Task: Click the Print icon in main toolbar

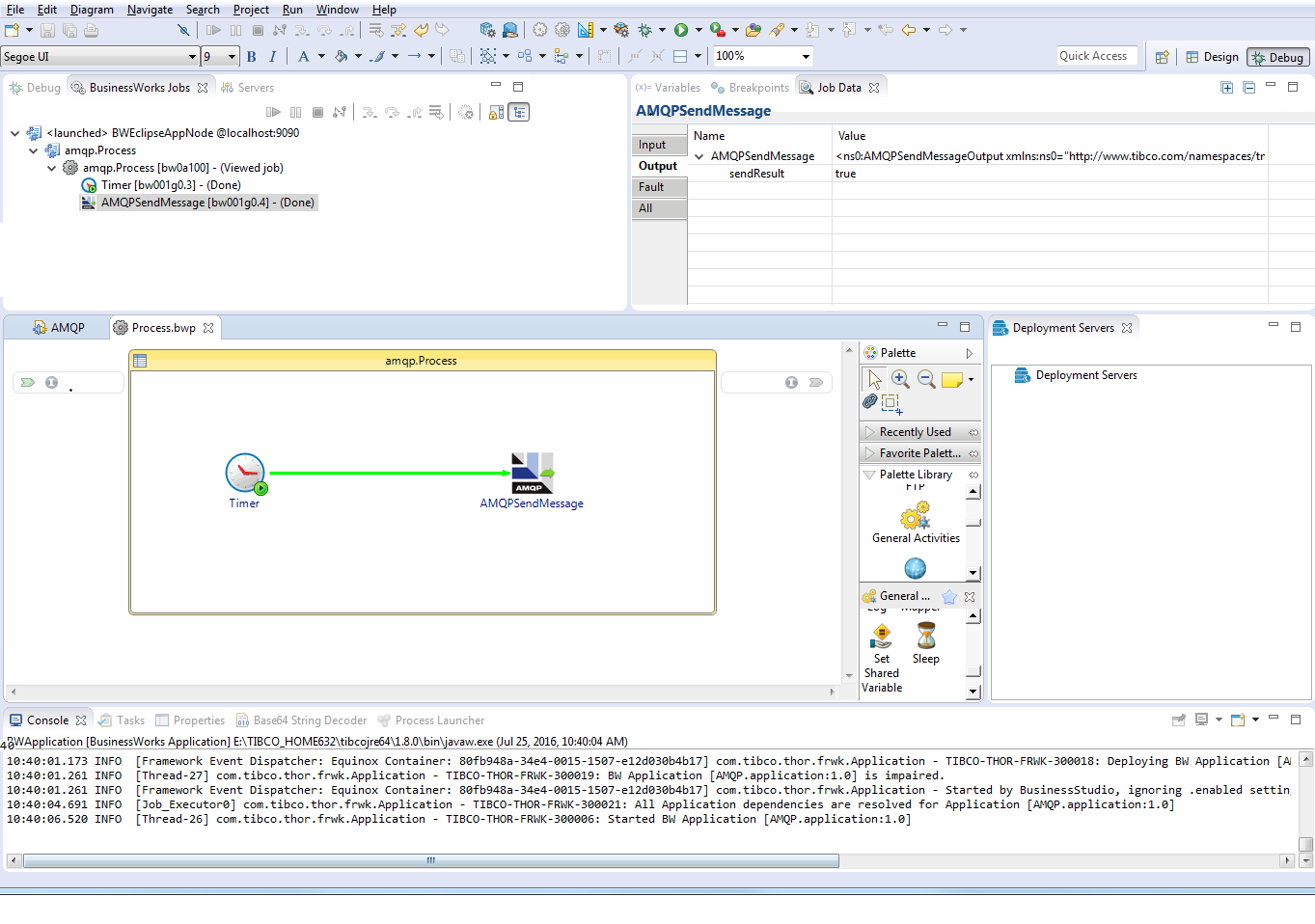Action: point(91,31)
